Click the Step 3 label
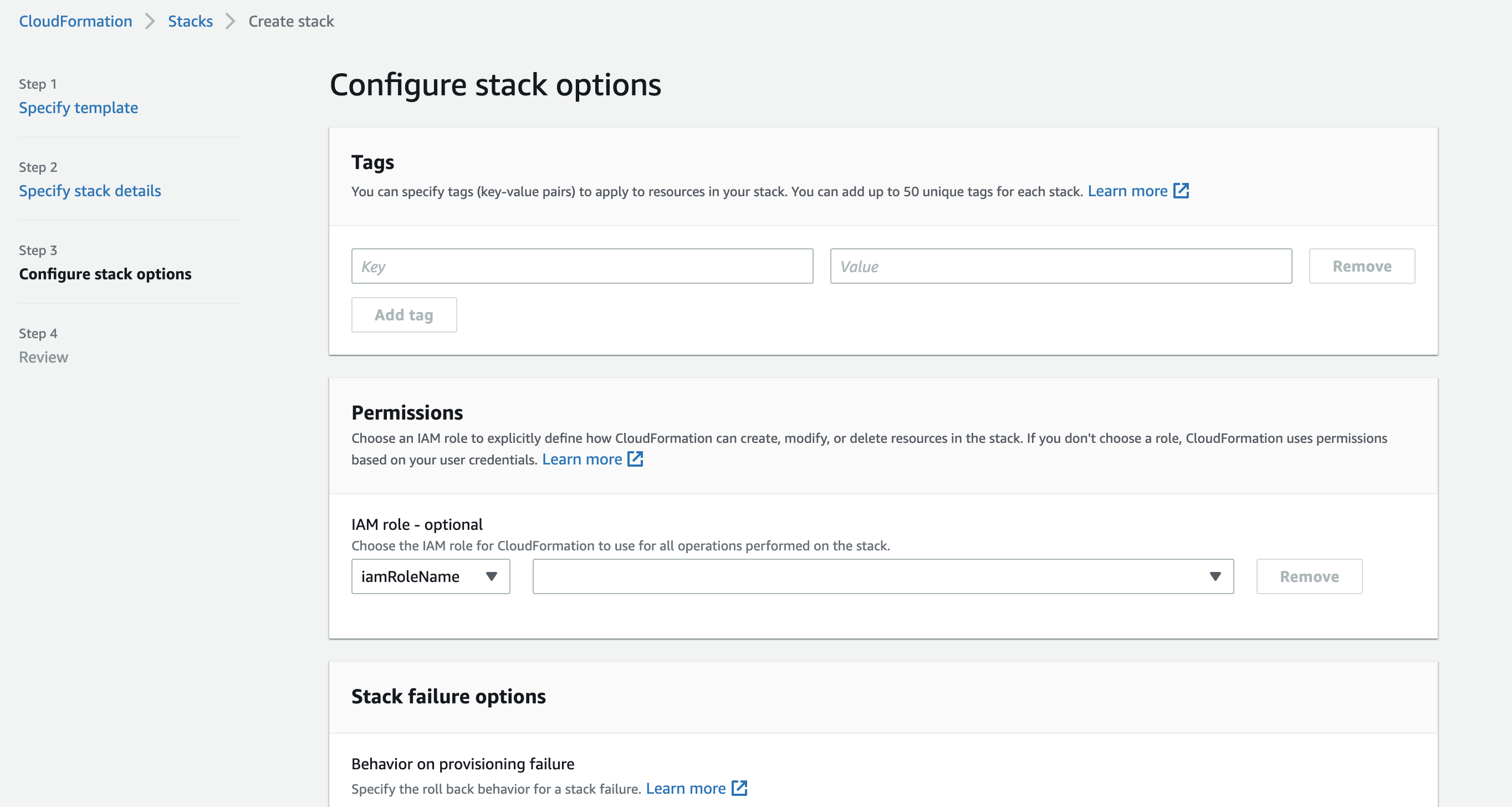Image resolution: width=1512 pixels, height=807 pixels. pos(38,251)
